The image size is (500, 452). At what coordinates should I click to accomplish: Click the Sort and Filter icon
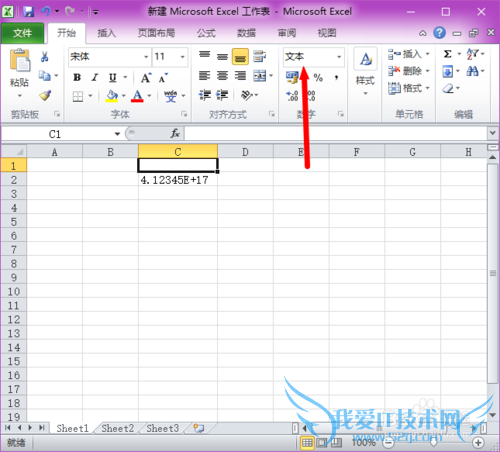click(472, 54)
